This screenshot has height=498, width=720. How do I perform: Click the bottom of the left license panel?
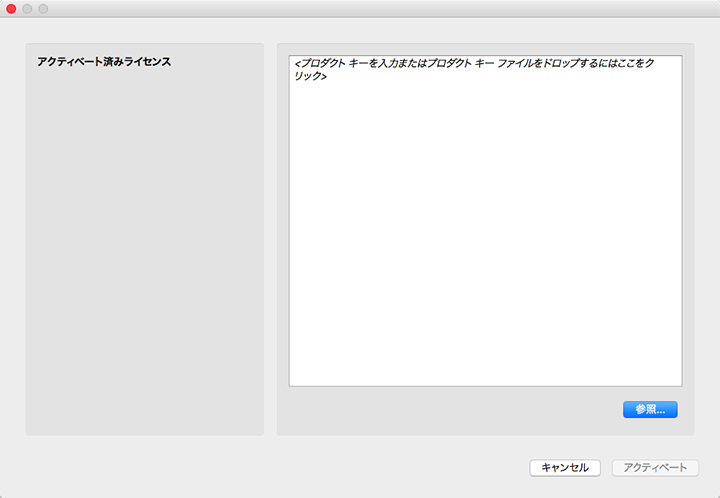click(144, 420)
